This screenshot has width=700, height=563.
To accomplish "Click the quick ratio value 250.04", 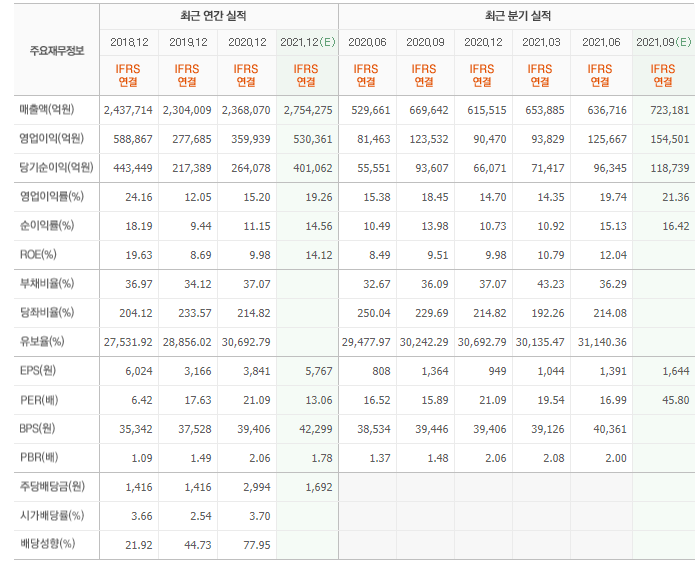I will (374, 313).
